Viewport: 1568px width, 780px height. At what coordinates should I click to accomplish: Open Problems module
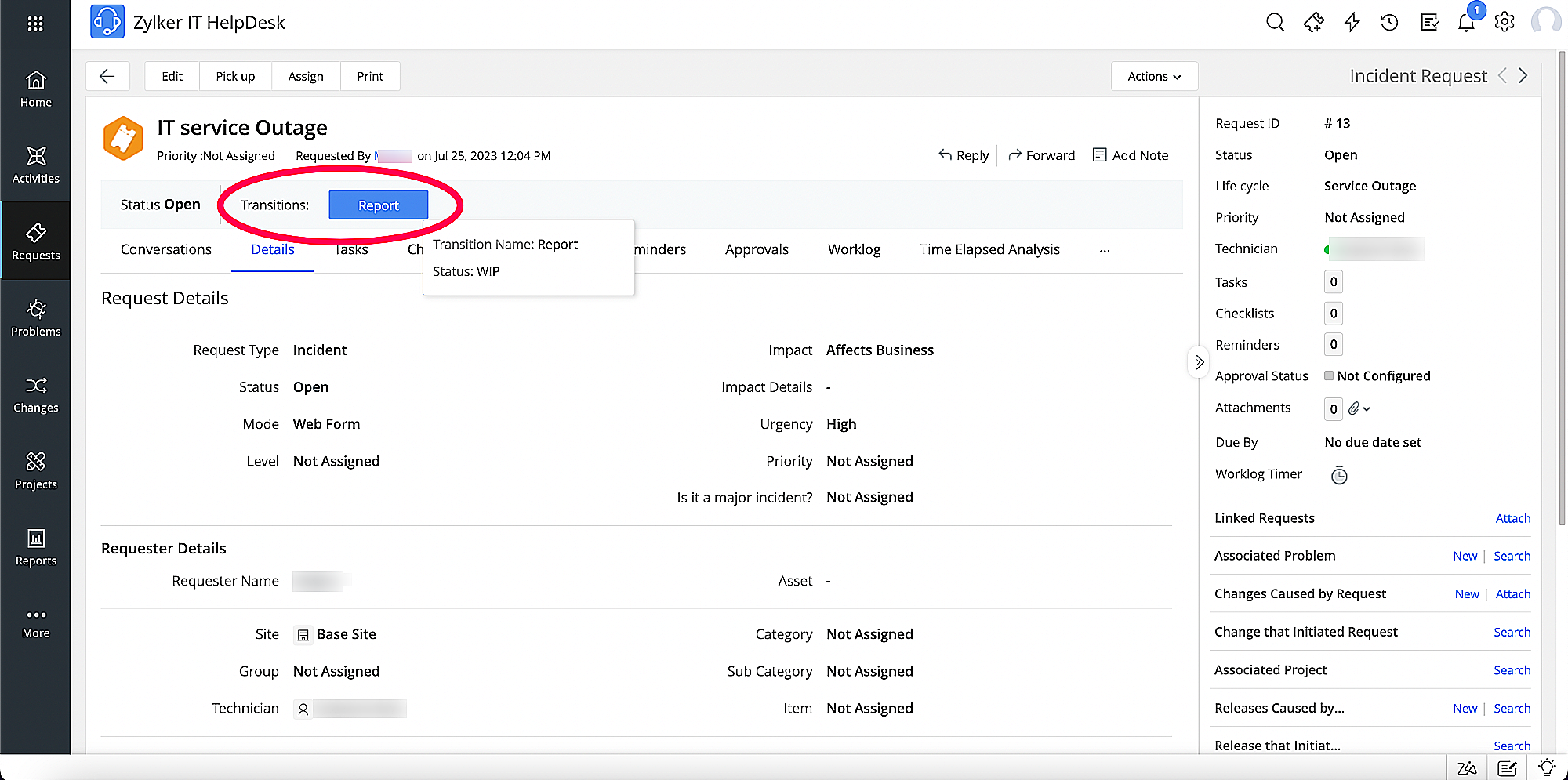(36, 318)
